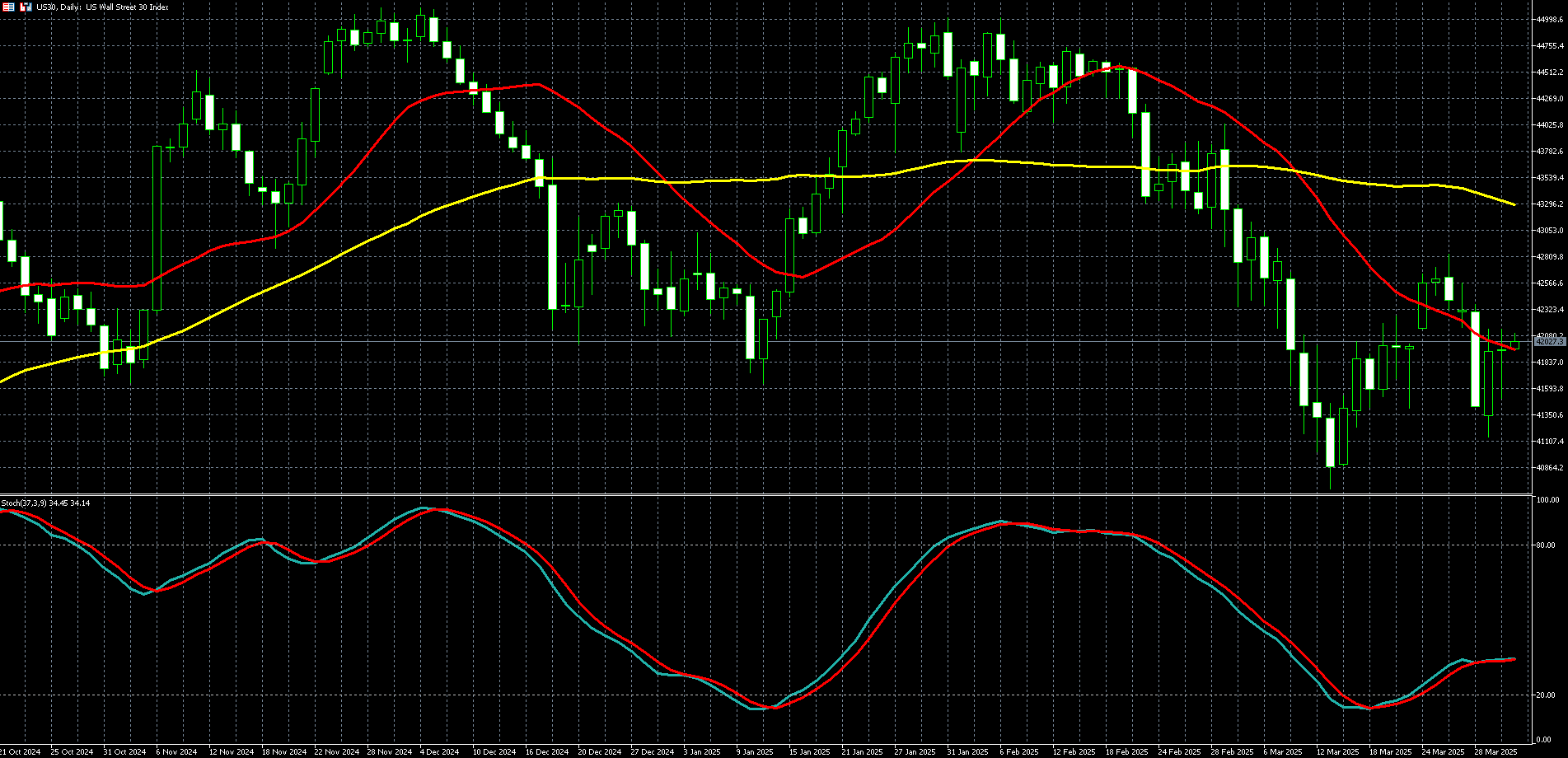This screenshot has height=758, width=1568.
Task: Click the '25 Oct 2024' date label
Action: [x=73, y=752]
